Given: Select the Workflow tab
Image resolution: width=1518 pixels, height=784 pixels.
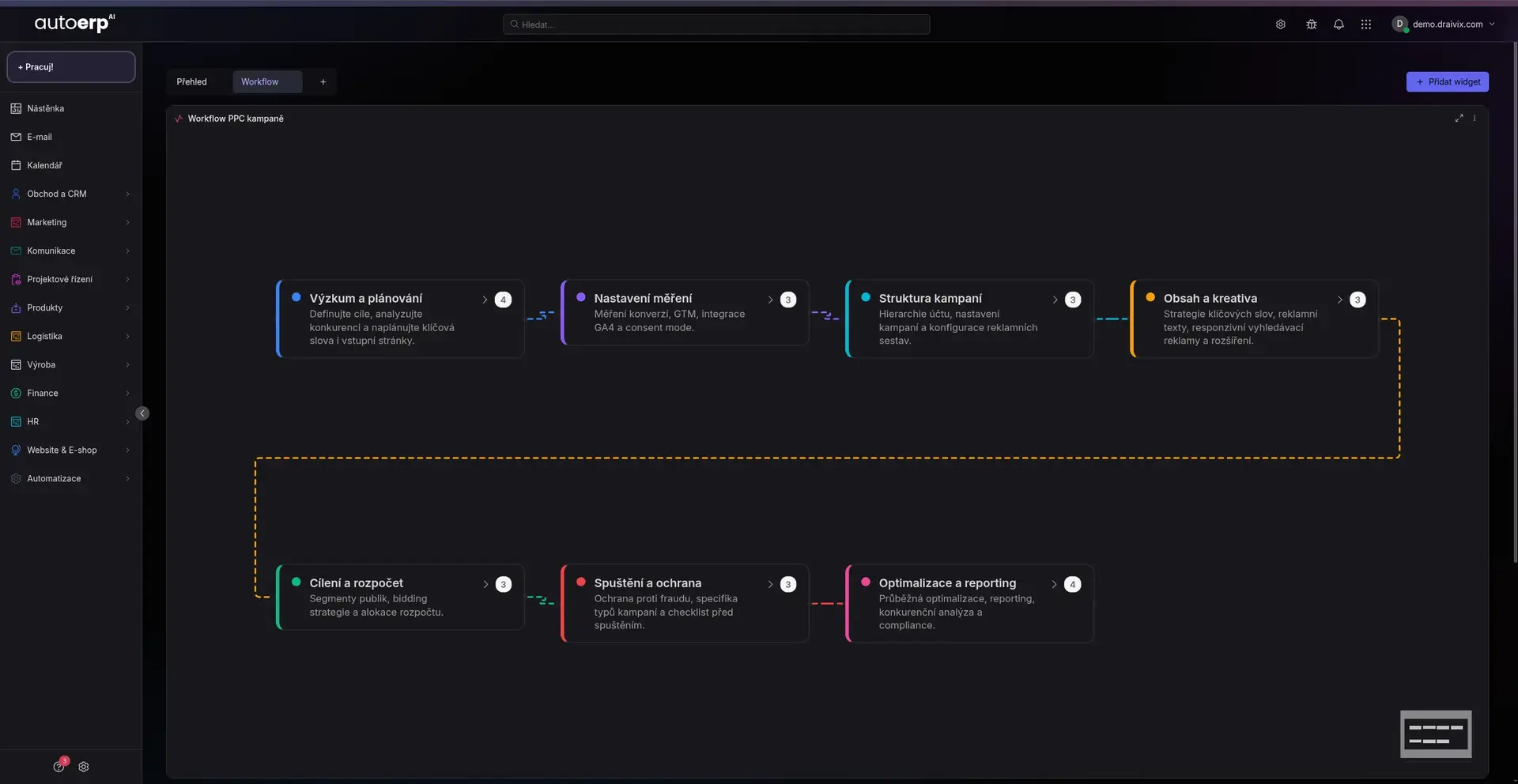Looking at the screenshot, I should click(259, 82).
